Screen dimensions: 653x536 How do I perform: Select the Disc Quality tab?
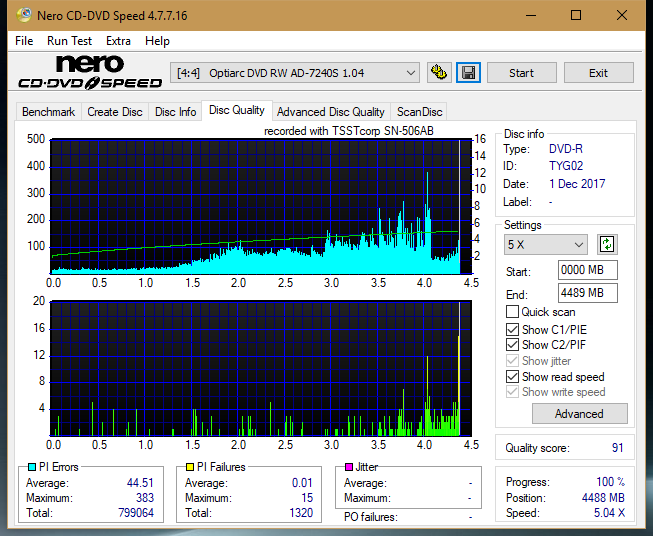pyautogui.click(x=237, y=110)
